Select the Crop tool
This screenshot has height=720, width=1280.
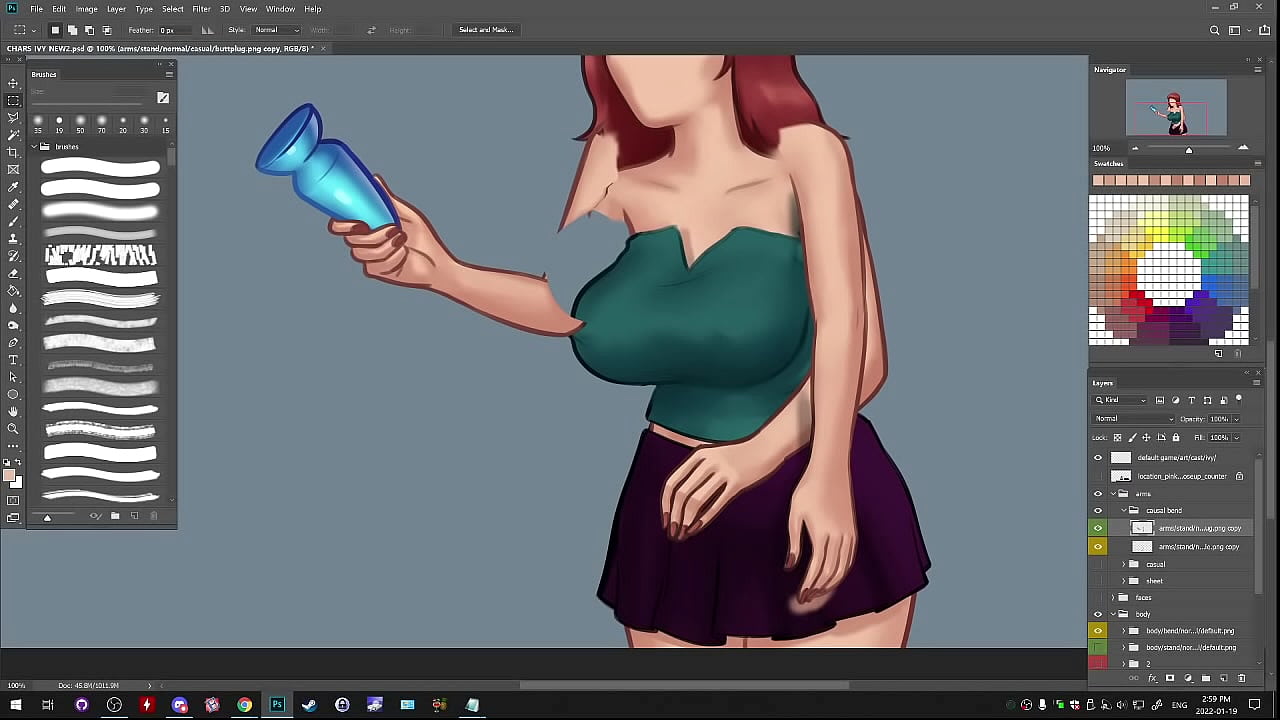(13, 152)
